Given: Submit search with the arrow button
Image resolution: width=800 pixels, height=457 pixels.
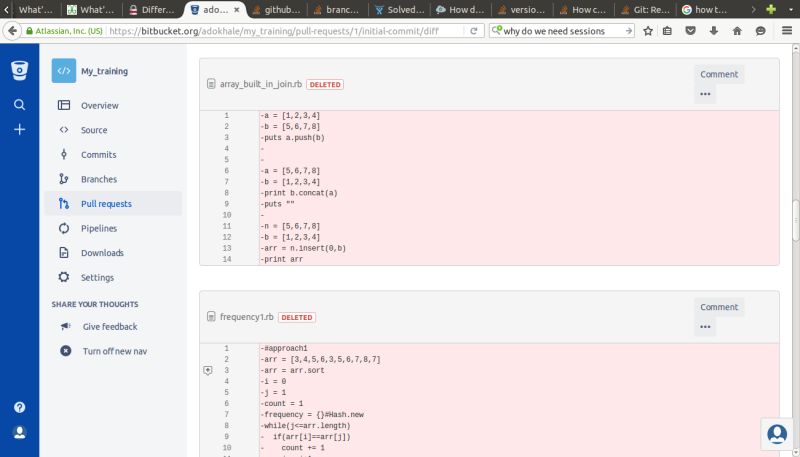Looking at the screenshot, I should pos(629,31).
